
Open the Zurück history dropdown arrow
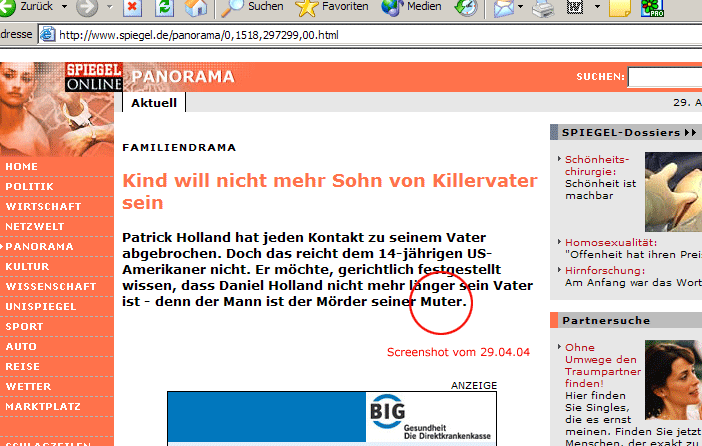click(64, 7)
